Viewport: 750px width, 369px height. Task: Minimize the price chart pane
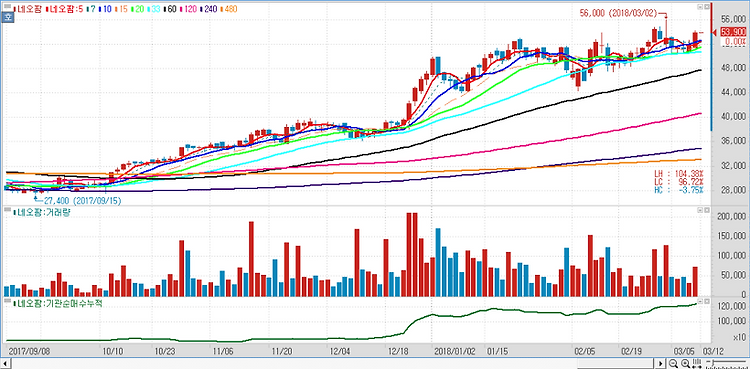pos(700,7)
